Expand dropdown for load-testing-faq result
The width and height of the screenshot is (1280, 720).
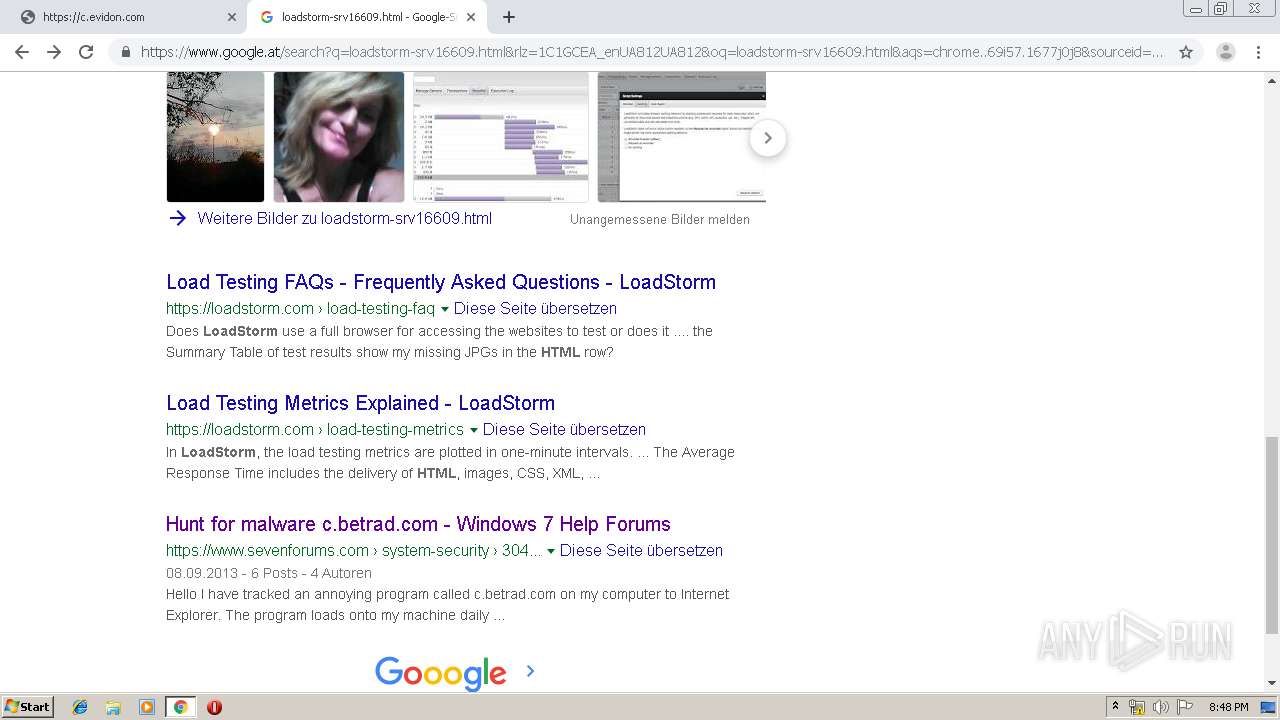coord(445,309)
